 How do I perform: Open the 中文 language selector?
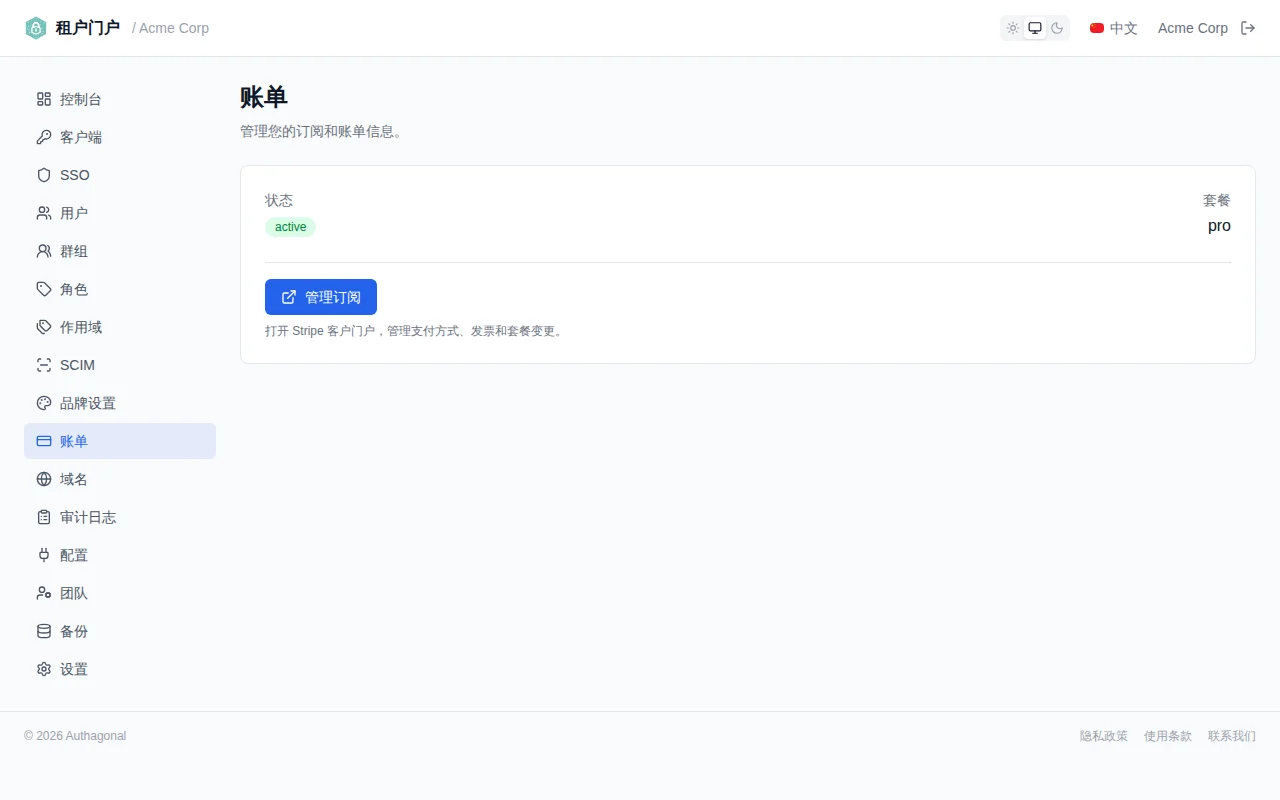[1114, 28]
